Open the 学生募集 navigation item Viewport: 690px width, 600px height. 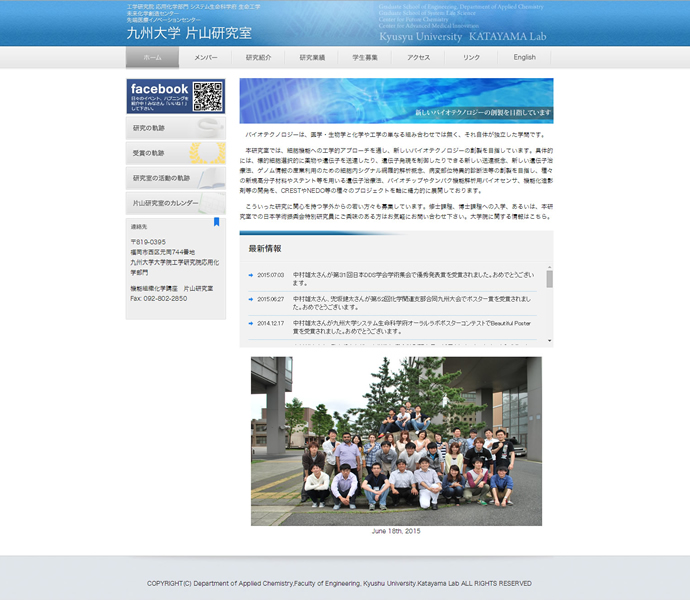pyautogui.click(x=365, y=57)
